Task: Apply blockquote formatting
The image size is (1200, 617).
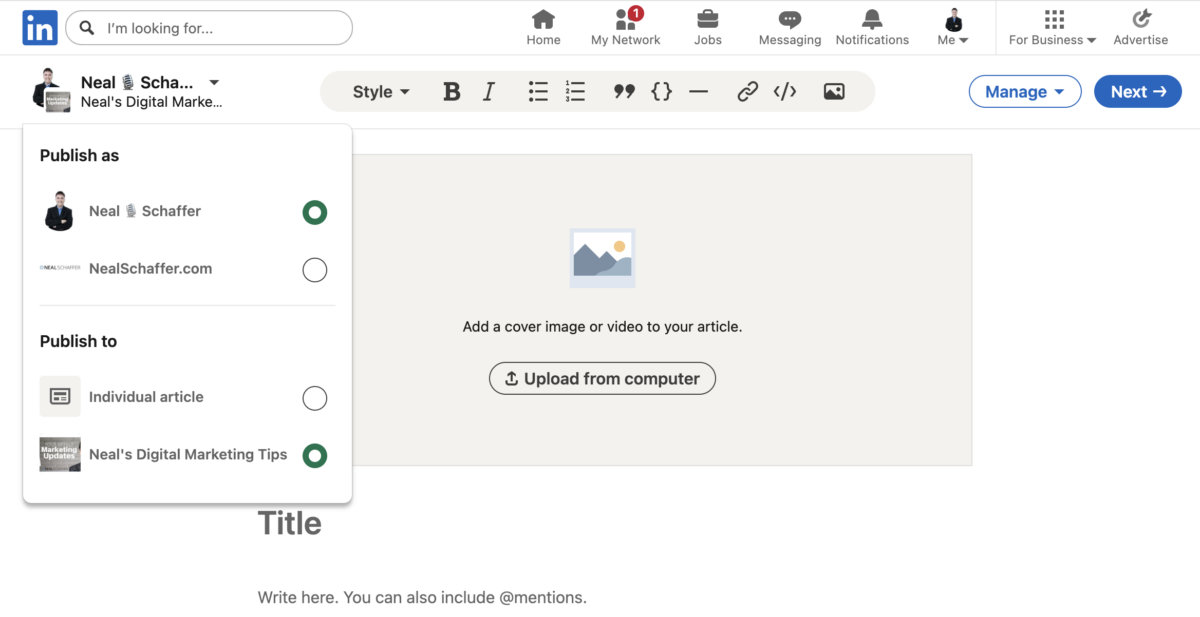Action: point(624,92)
